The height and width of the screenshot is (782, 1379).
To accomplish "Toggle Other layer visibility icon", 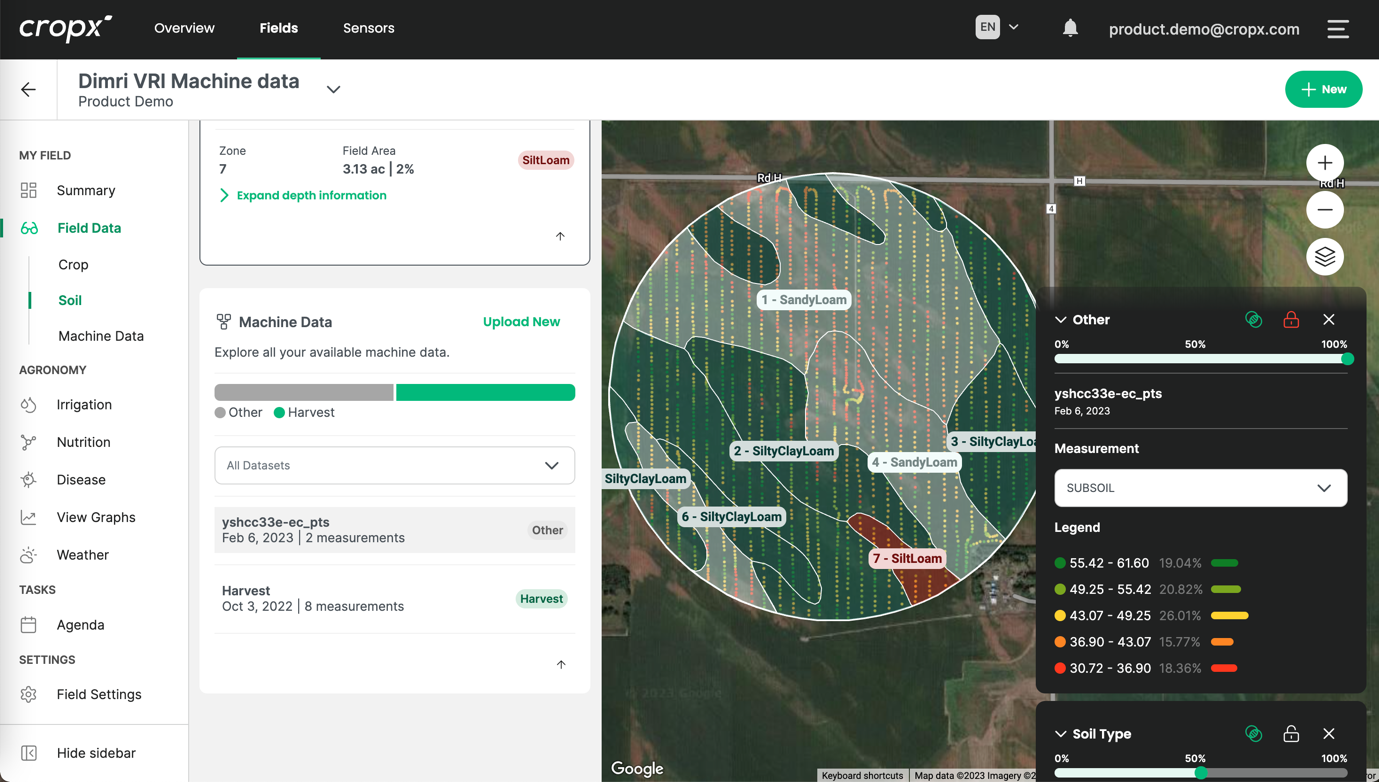I will (1253, 320).
